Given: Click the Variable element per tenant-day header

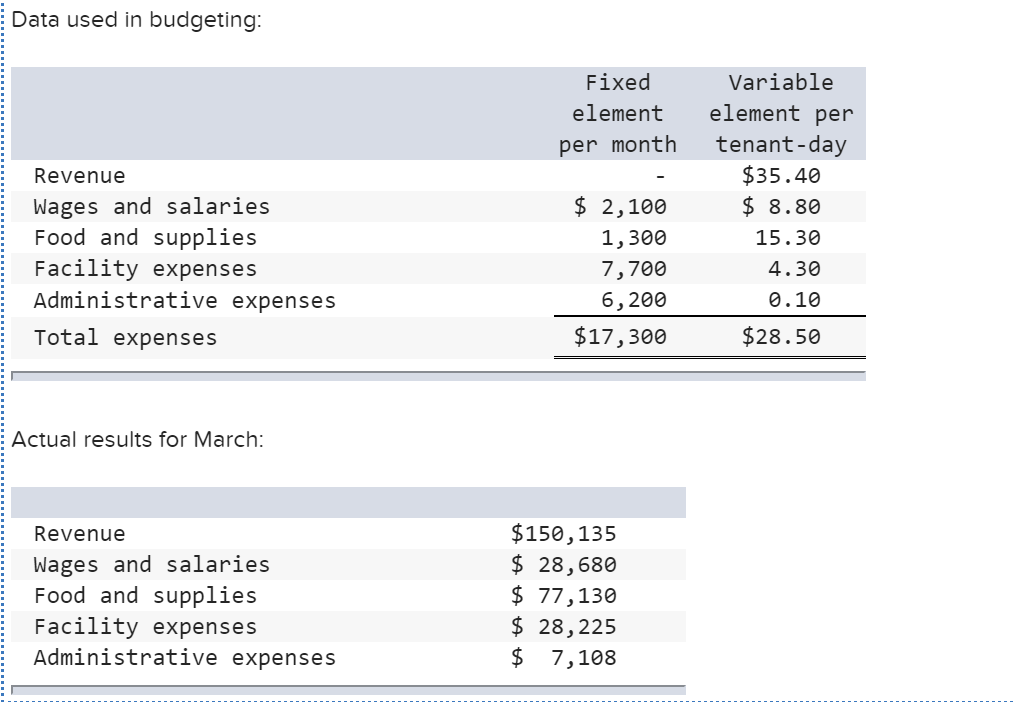Looking at the screenshot, I should pyautogui.click(x=779, y=113).
